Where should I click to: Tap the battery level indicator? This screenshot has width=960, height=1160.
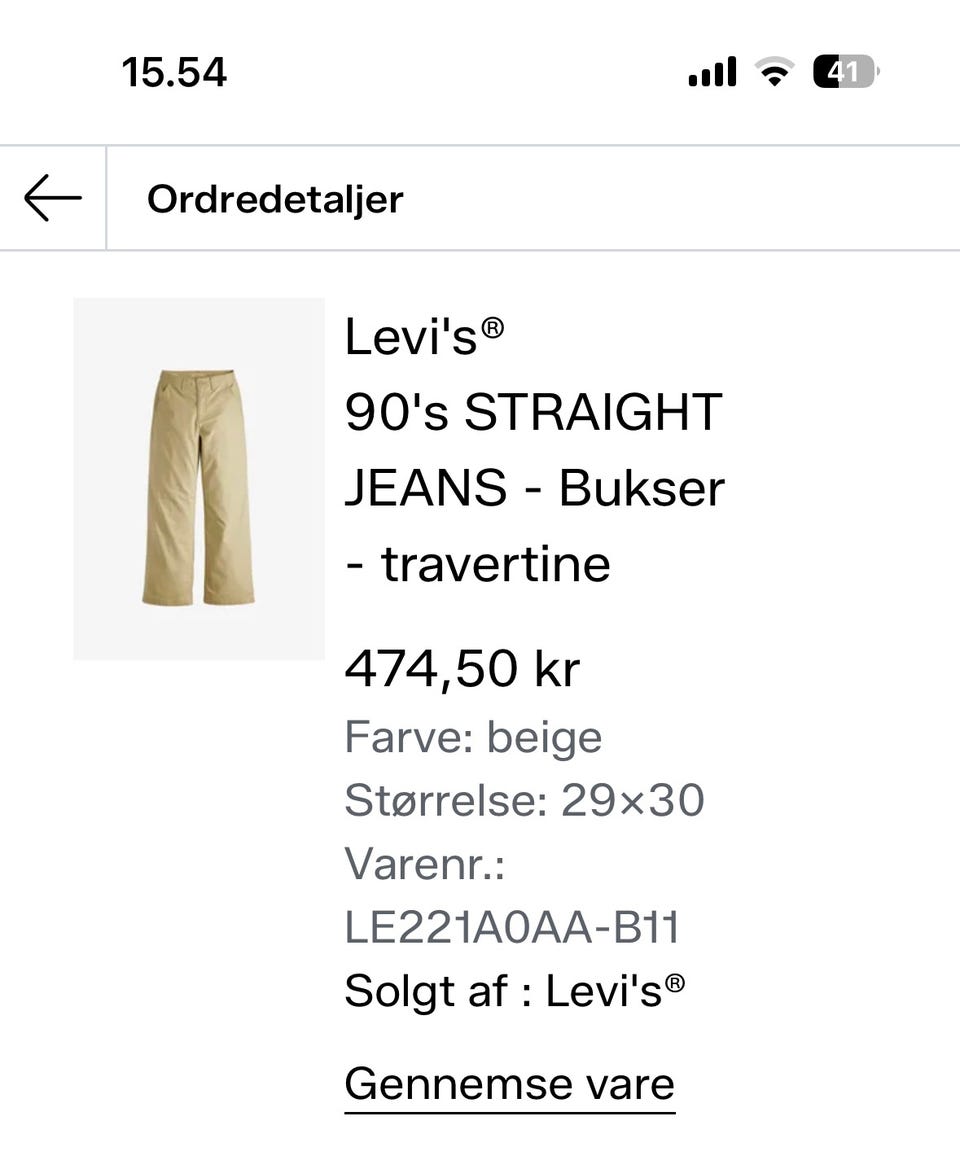point(846,72)
